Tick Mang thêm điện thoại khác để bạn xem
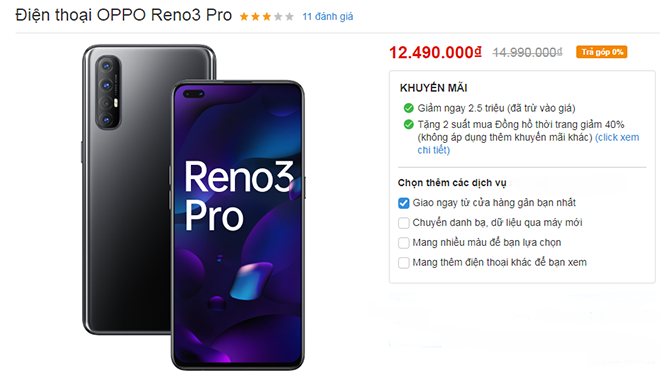660x373 pixels. pyautogui.click(x=404, y=263)
